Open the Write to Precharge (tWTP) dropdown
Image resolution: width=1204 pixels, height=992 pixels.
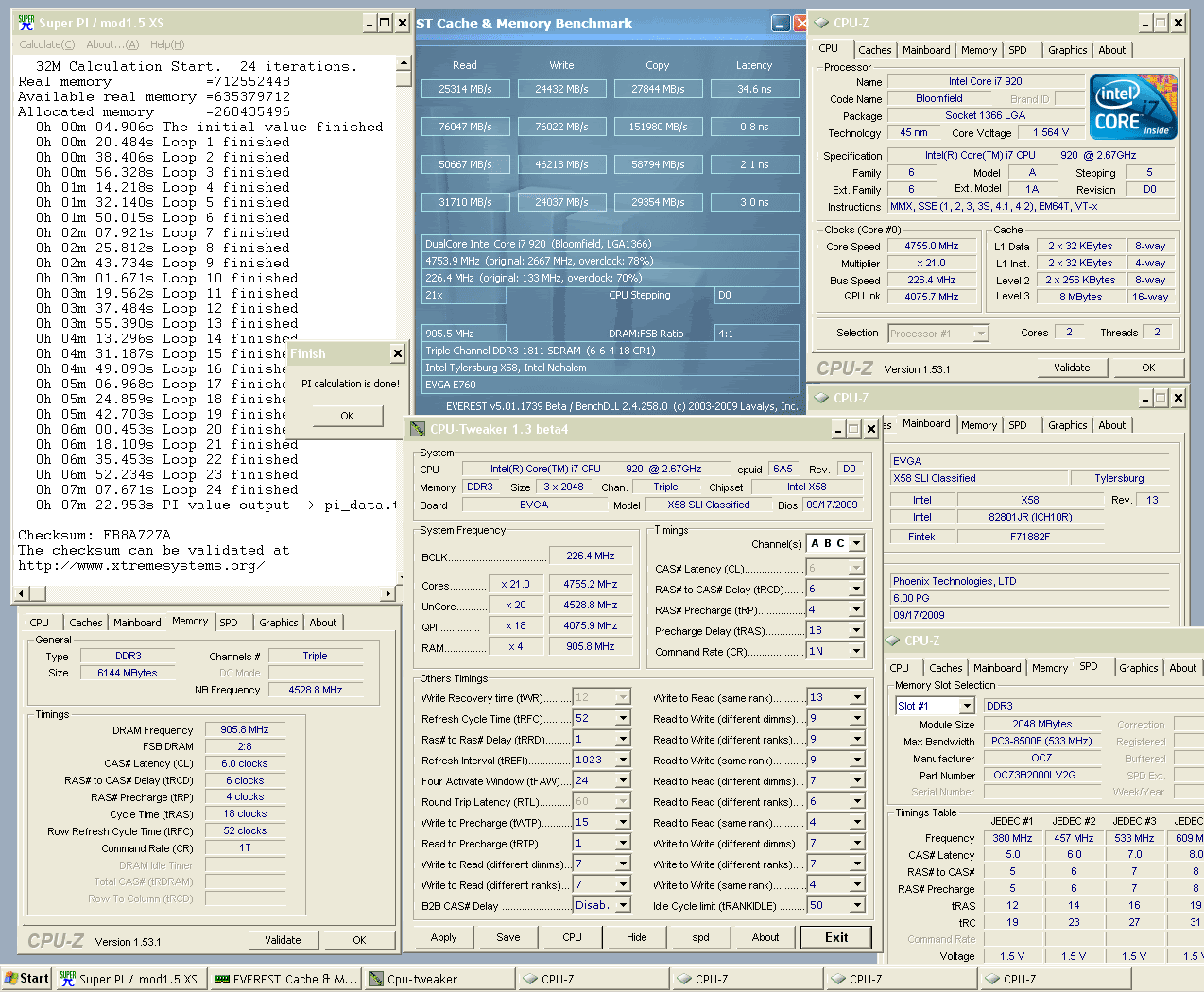(623, 822)
